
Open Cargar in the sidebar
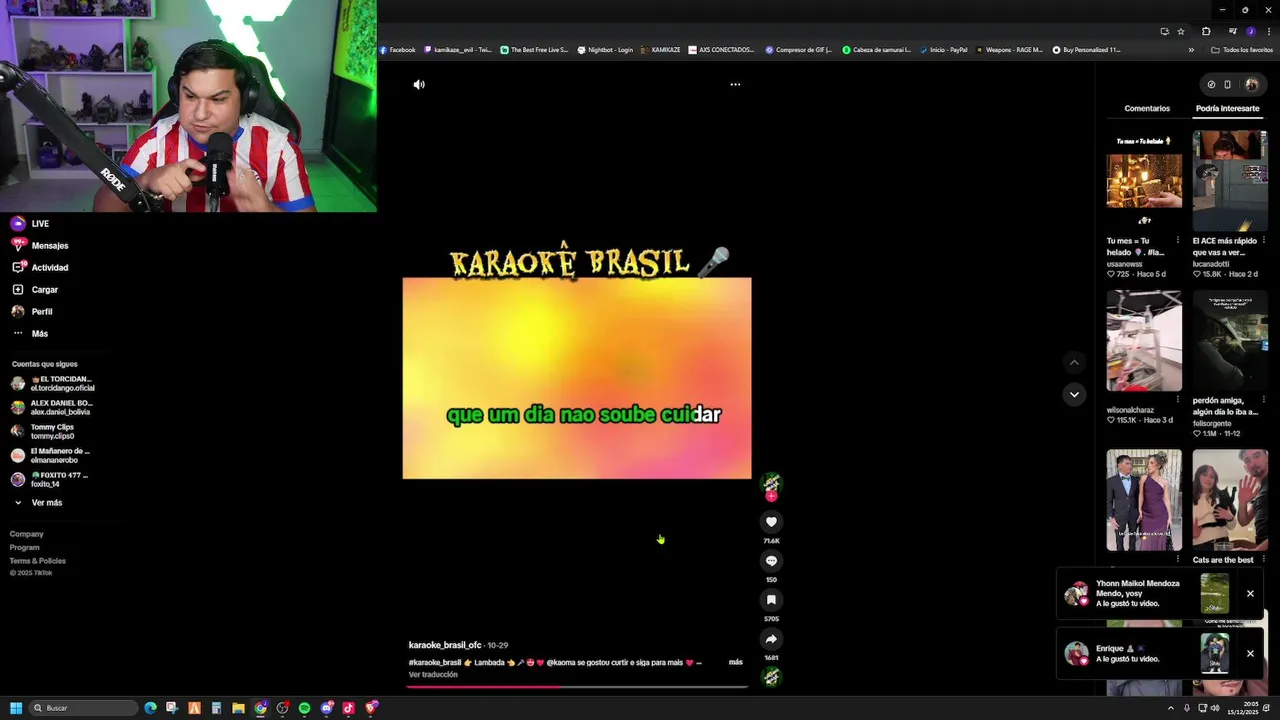[35, 290]
